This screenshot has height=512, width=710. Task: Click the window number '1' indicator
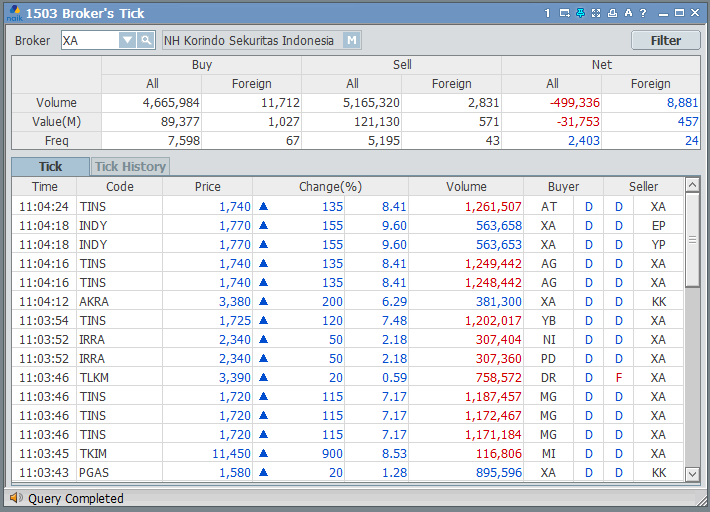pyautogui.click(x=548, y=13)
